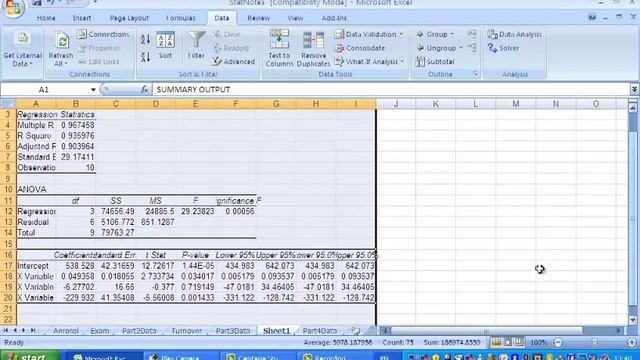Open the Name Box dropdown arrow
Image resolution: width=640 pixels, height=360 pixels.
(x=93, y=89)
